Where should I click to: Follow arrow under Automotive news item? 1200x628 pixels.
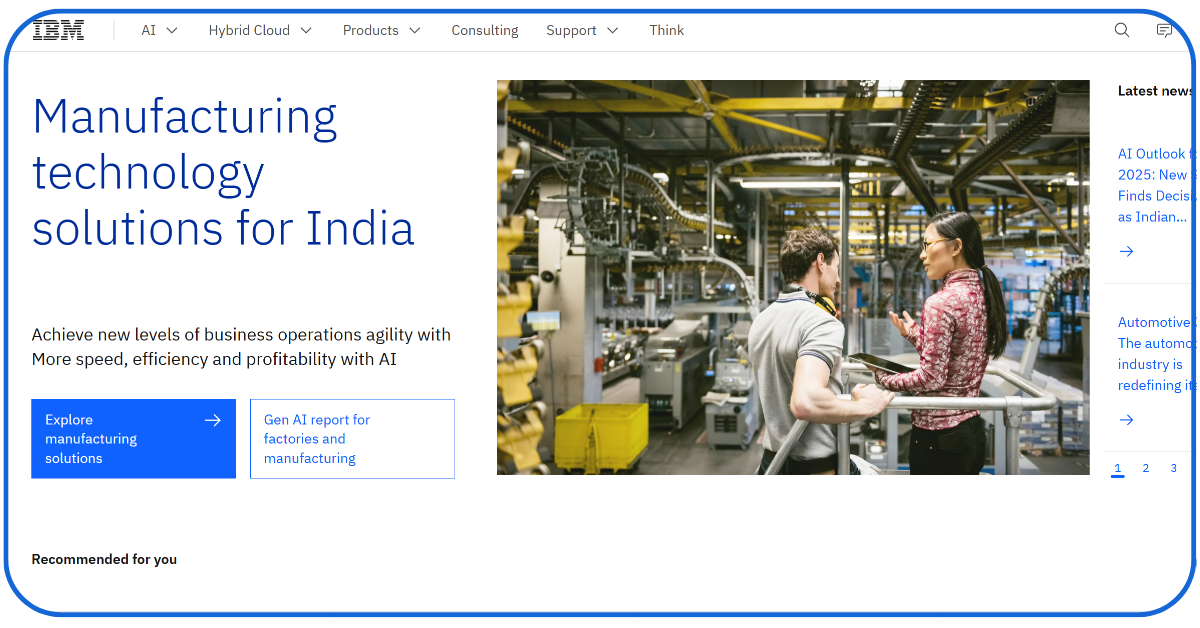[1126, 420]
